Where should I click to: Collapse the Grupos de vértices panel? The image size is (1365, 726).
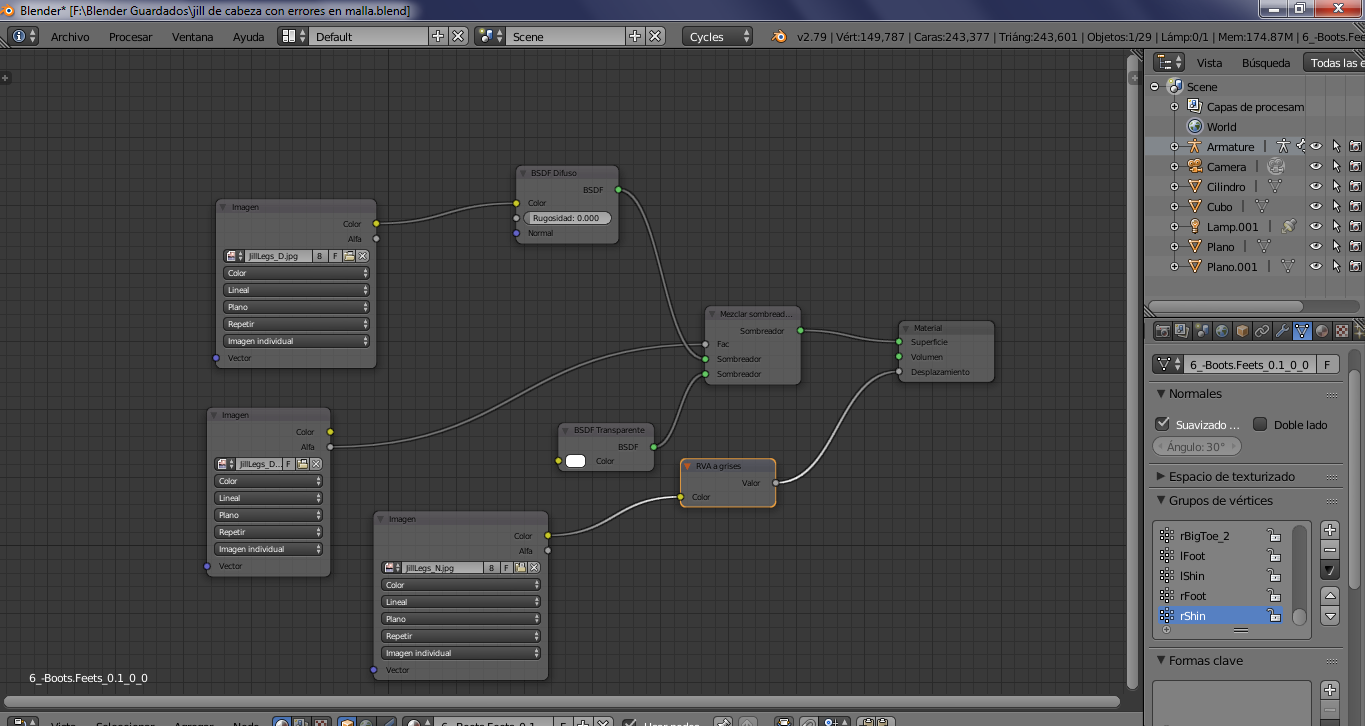click(x=1161, y=501)
